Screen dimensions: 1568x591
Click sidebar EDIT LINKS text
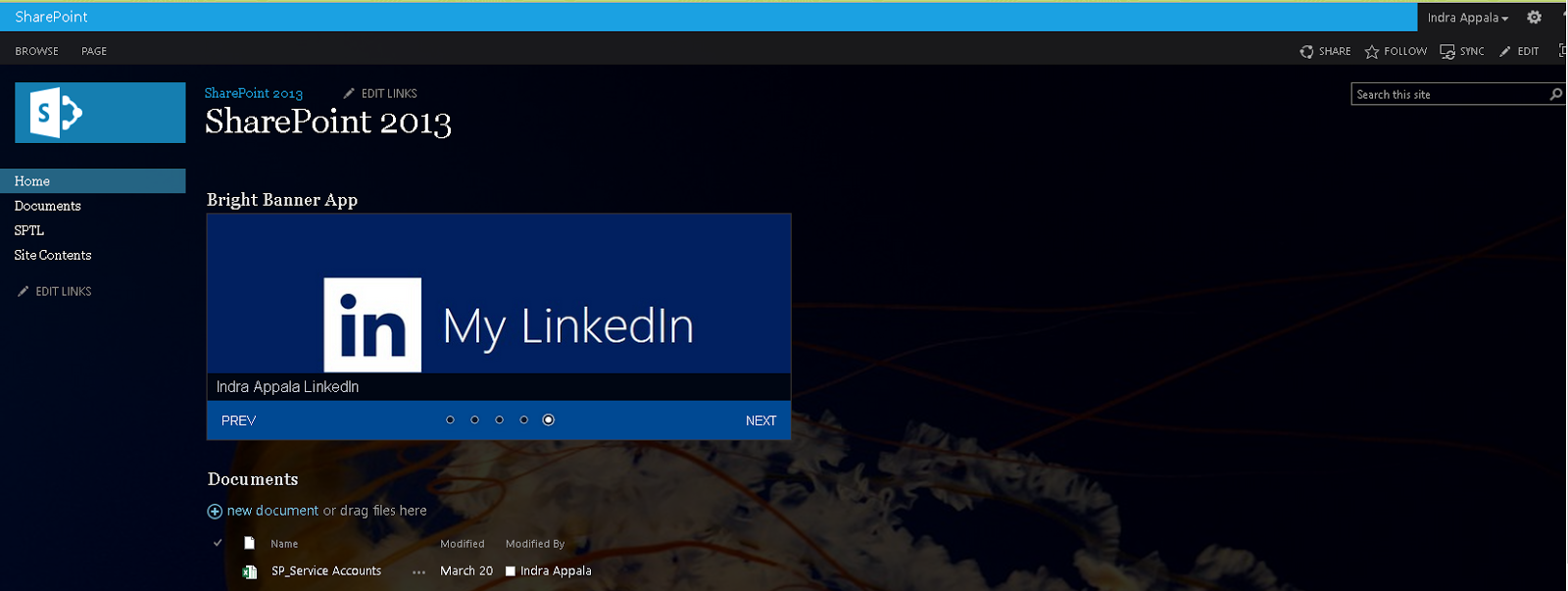64,292
